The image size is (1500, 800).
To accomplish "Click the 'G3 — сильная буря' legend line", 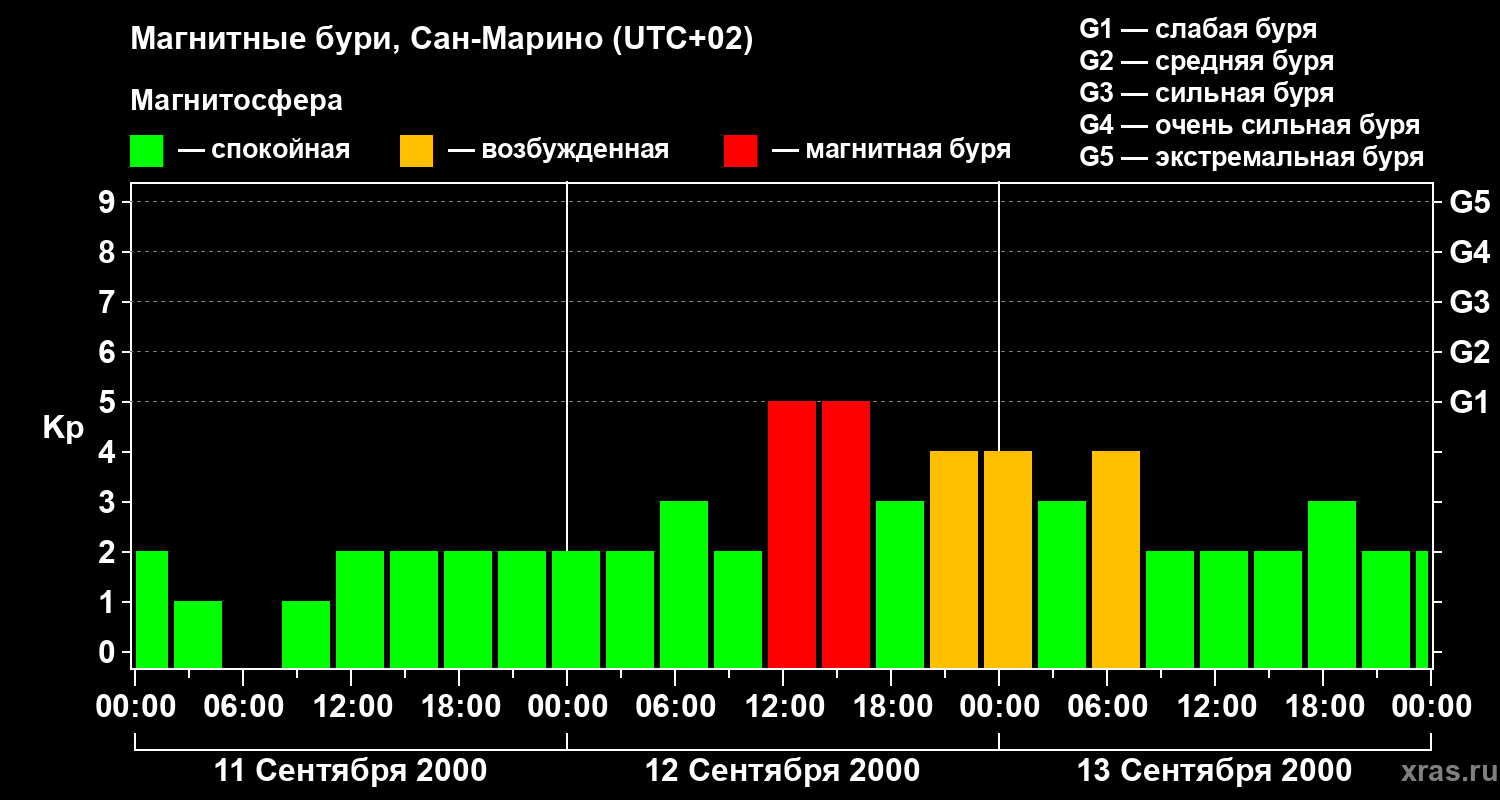I will coord(1207,93).
